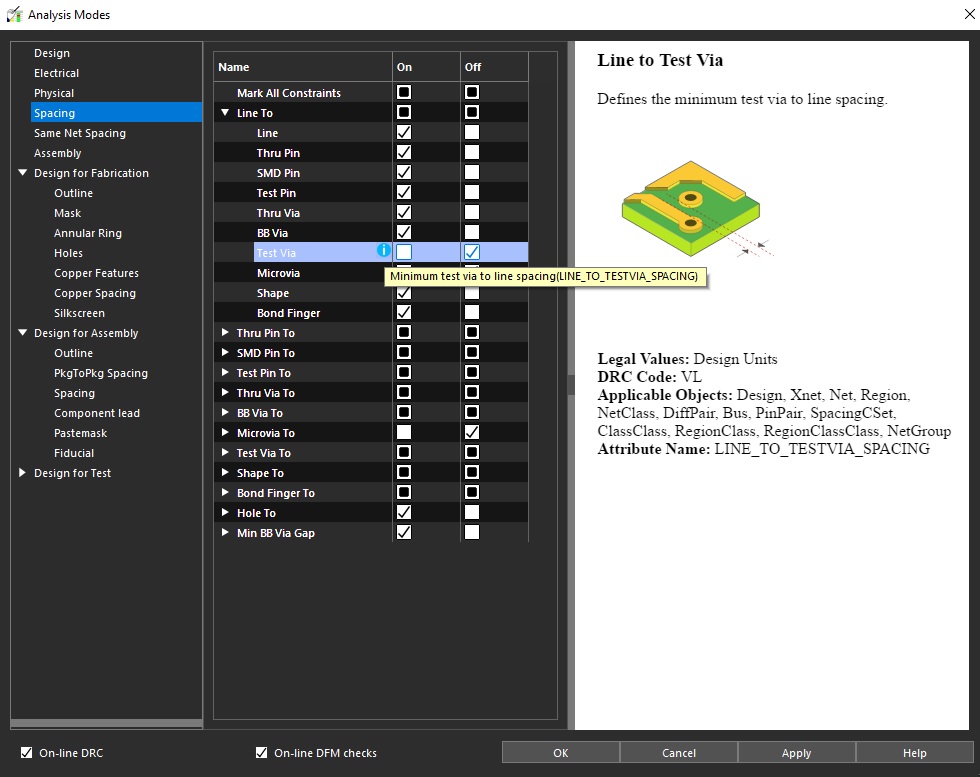Toggle the On-line DRC checkbox
Viewport: 980px width, 777px height.
point(26,753)
